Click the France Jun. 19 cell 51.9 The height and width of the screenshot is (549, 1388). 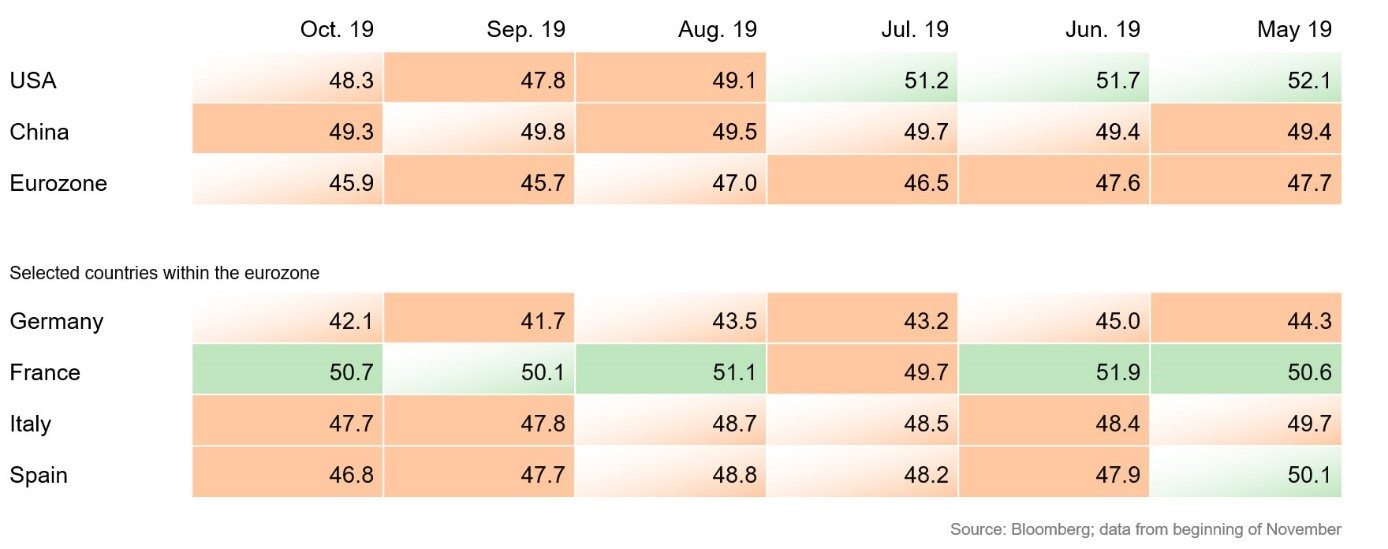tap(1117, 373)
